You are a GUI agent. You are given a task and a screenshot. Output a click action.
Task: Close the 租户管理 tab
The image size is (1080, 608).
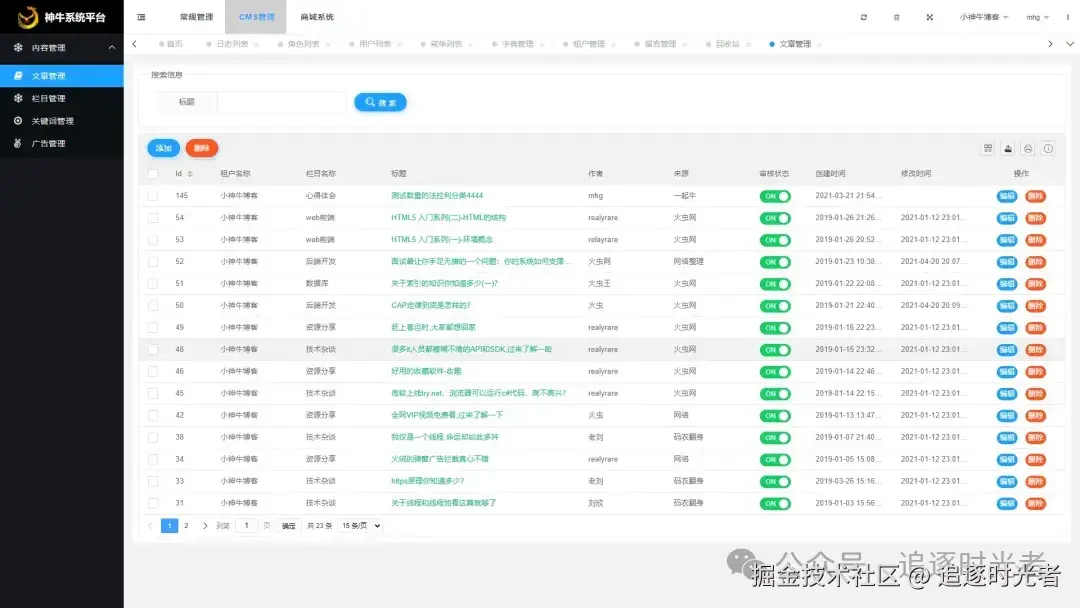click(613, 45)
